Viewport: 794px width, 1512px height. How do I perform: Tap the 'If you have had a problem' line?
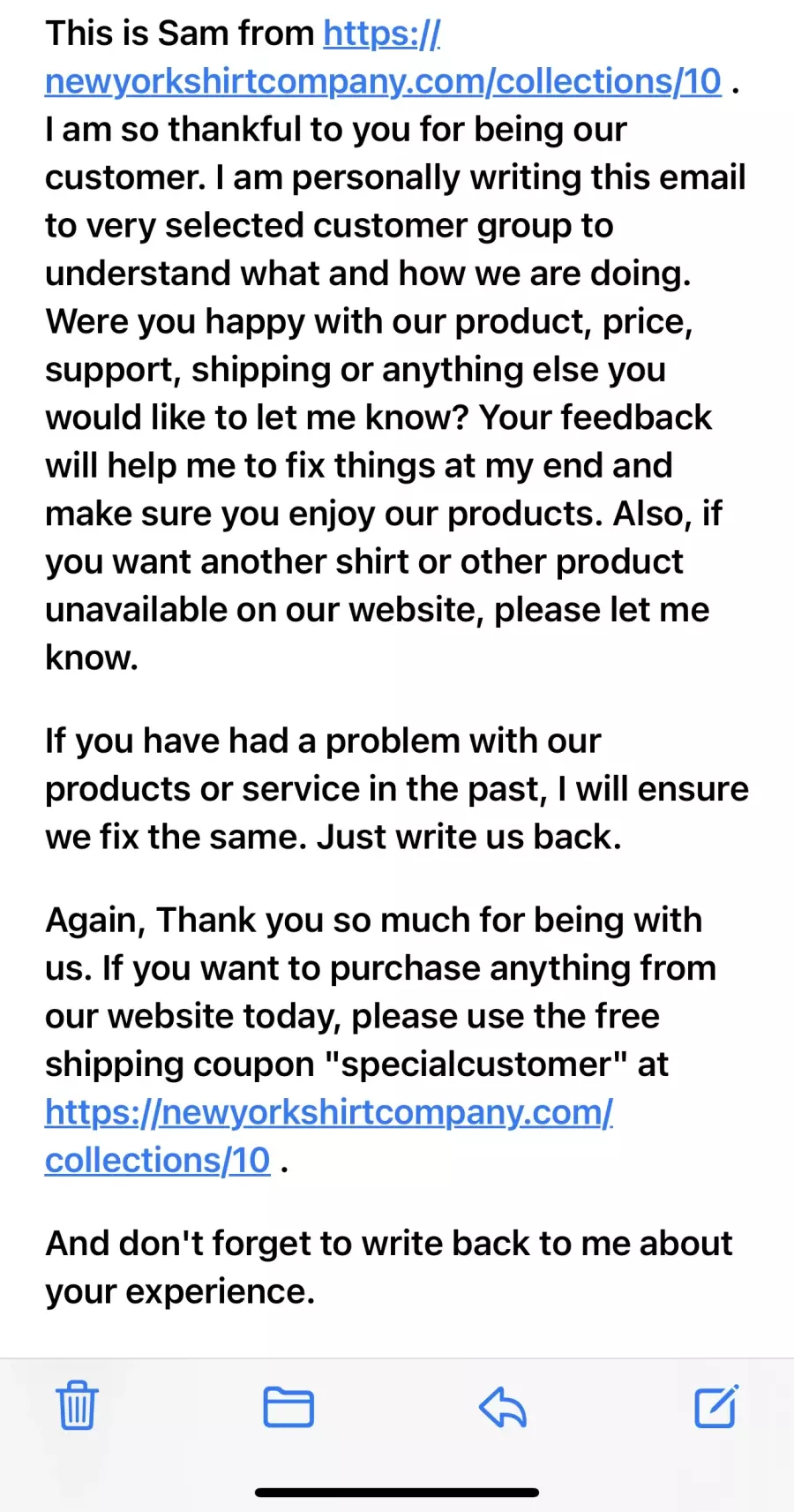point(323,741)
